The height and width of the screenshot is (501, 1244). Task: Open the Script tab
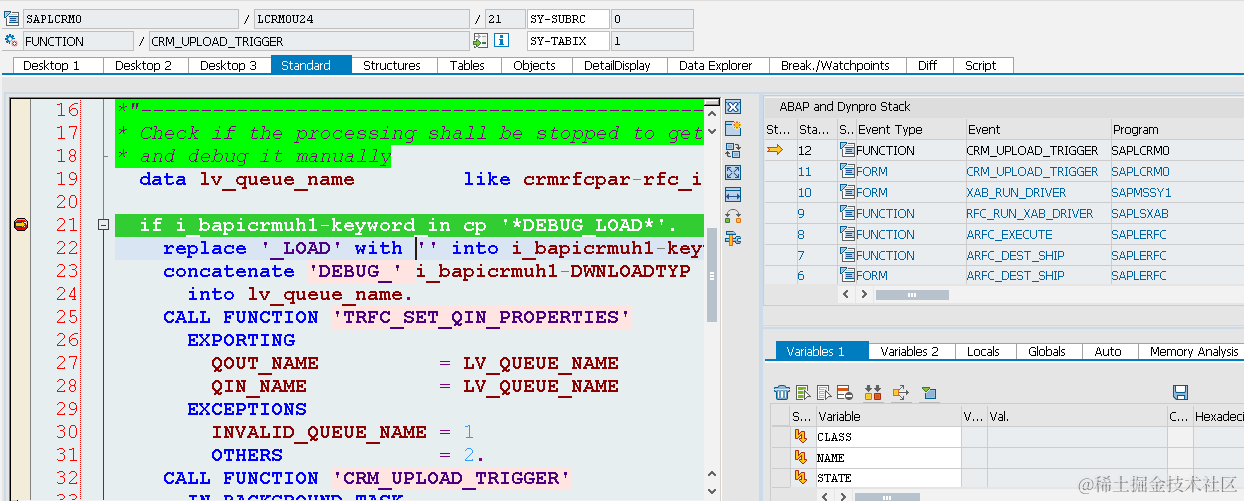[x=981, y=65]
